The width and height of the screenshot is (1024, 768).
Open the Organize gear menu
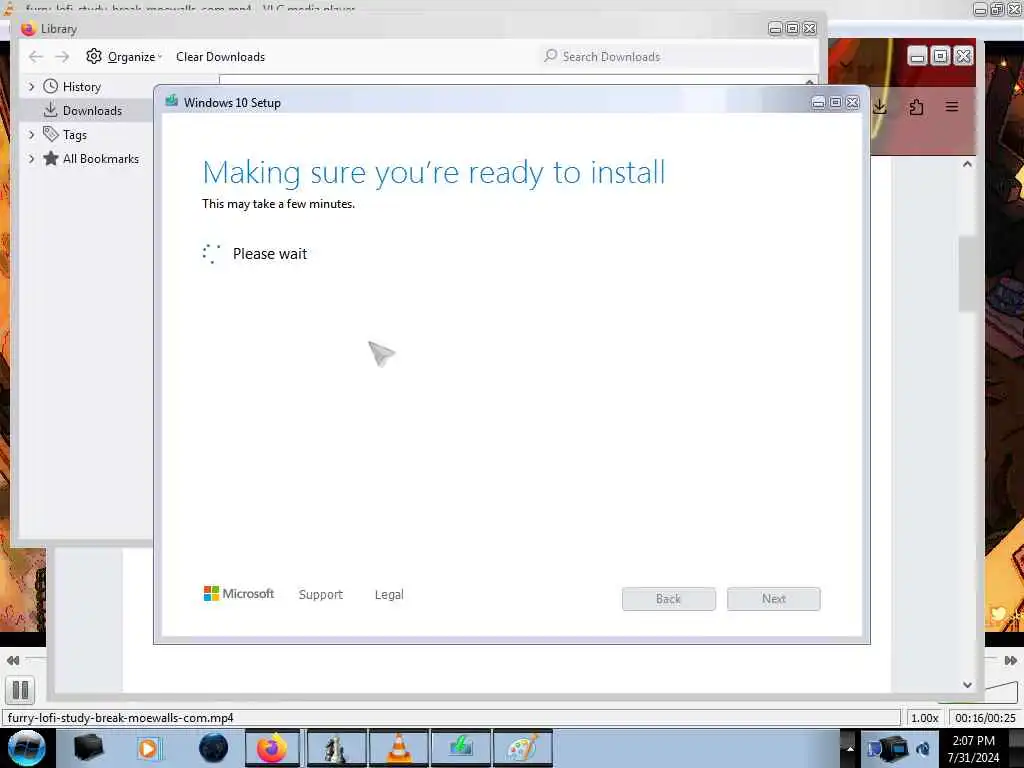(123, 57)
